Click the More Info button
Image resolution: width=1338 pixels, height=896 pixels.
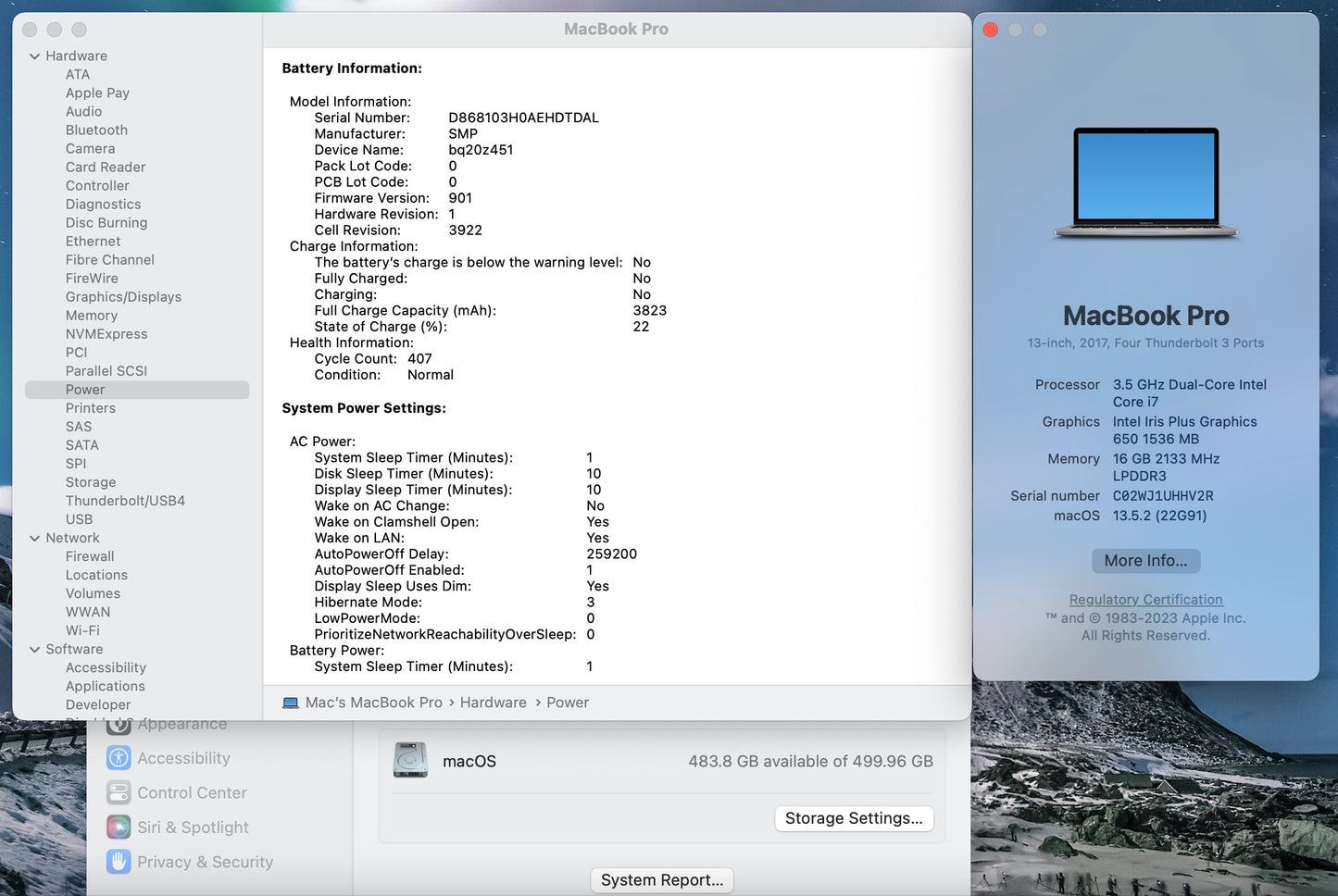click(x=1145, y=561)
